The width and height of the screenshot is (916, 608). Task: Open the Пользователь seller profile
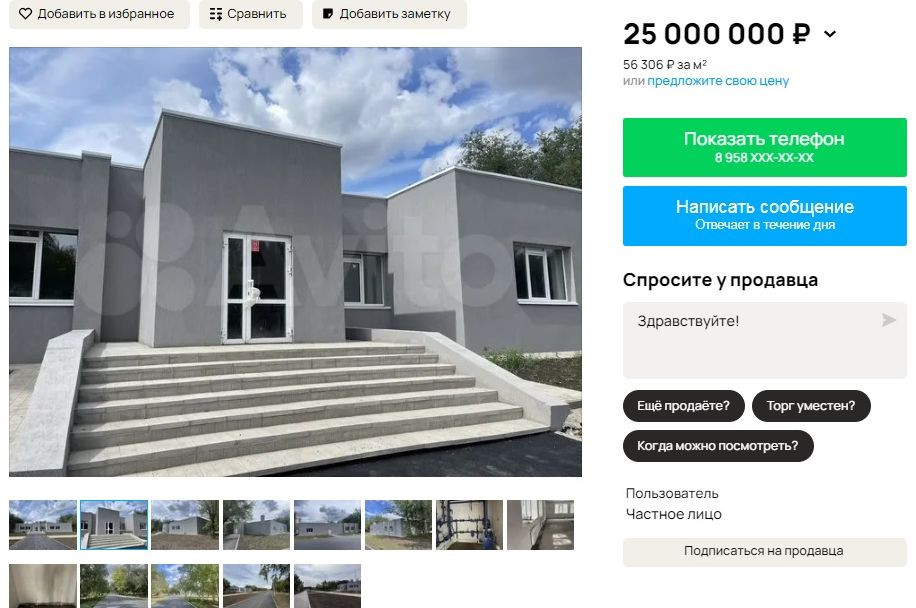coord(672,494)
